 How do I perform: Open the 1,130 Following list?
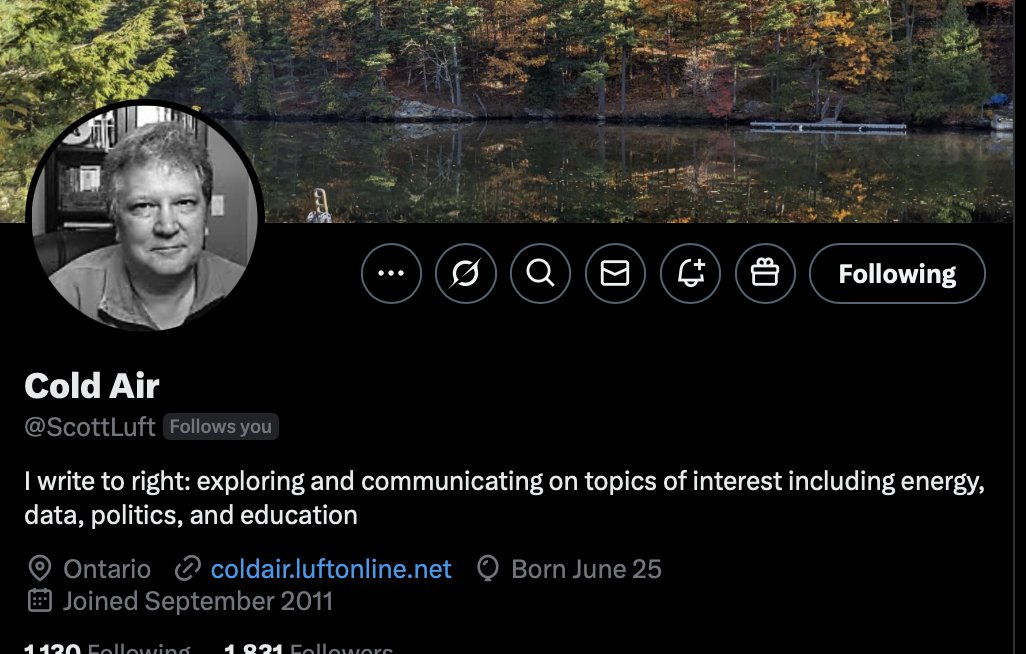(107, 648)
